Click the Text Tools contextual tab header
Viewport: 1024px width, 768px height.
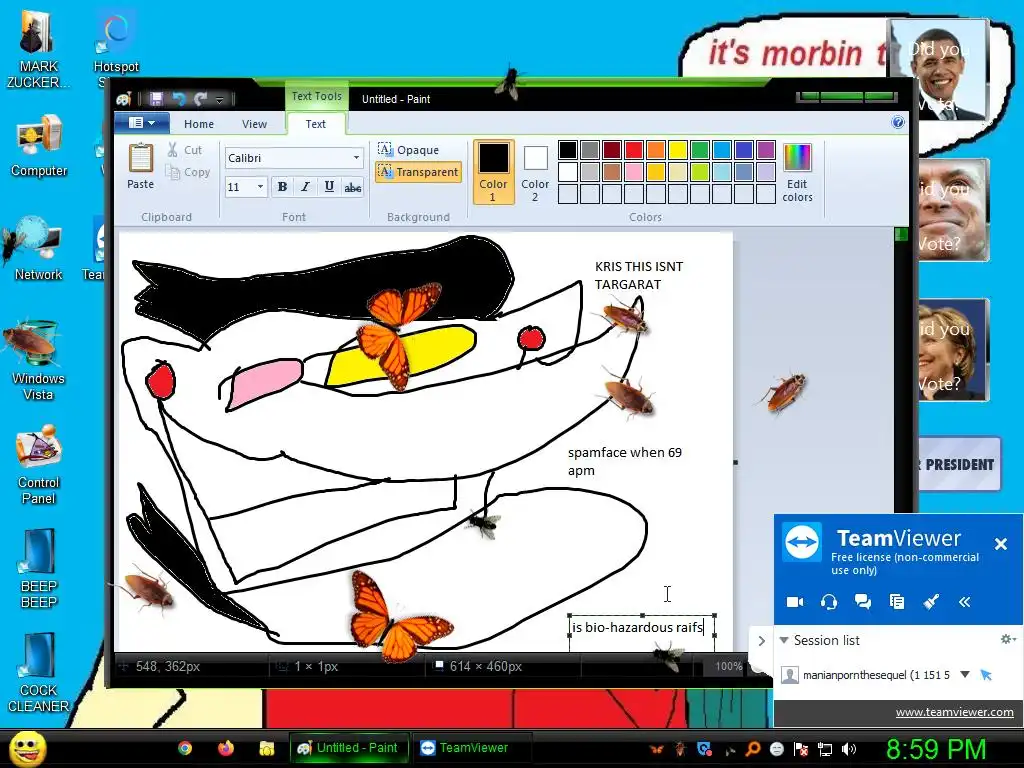[316, 96]
